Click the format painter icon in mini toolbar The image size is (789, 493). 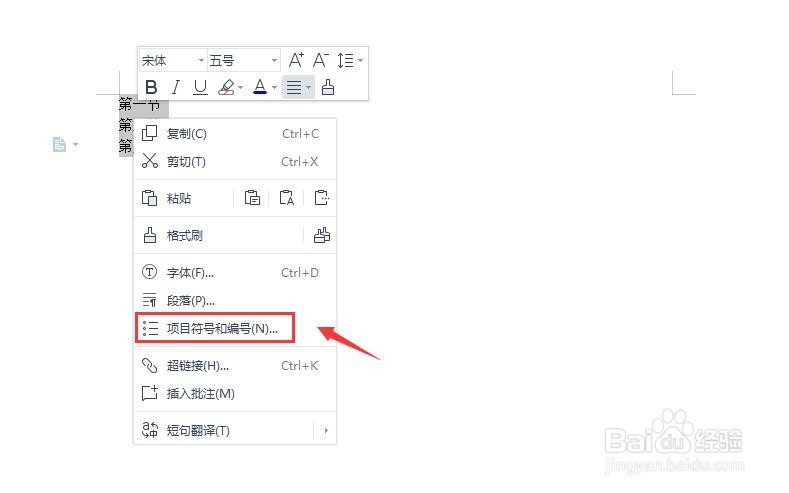click(x=328, y=88)
